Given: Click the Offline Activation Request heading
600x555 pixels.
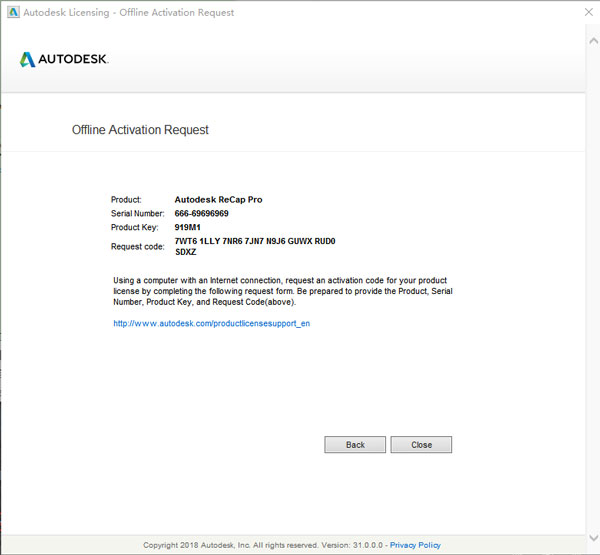Looking at the screenshot, I should pos(140,130).
